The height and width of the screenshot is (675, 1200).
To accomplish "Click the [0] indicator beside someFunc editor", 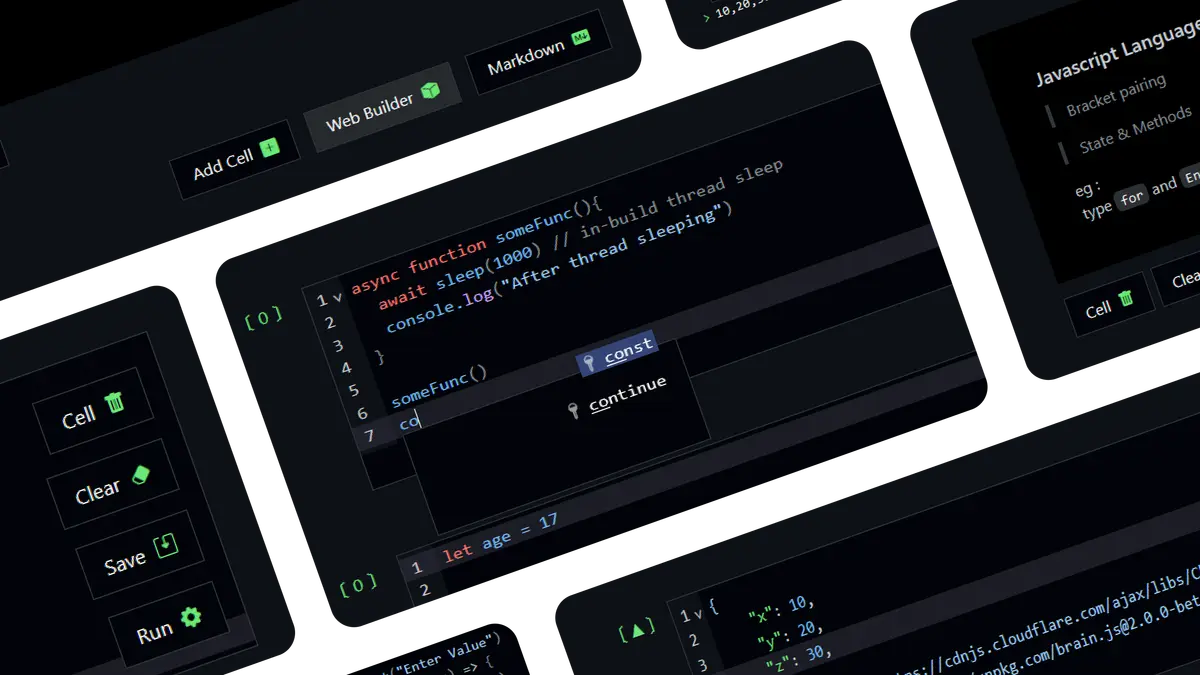I will point(263,318).
